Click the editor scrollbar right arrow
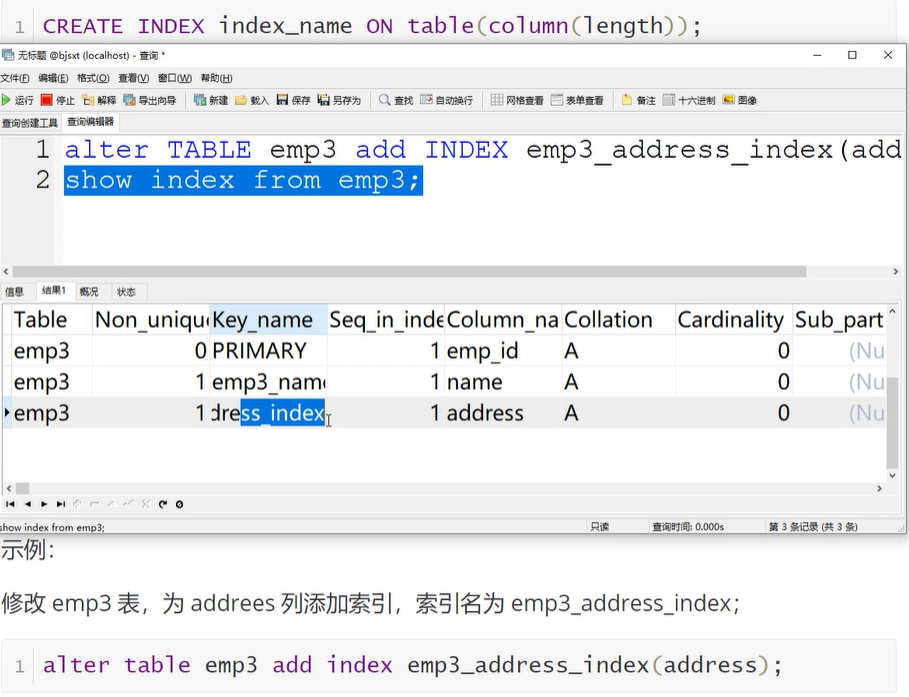This screenshot has height=697, width=909. [896, 271]
